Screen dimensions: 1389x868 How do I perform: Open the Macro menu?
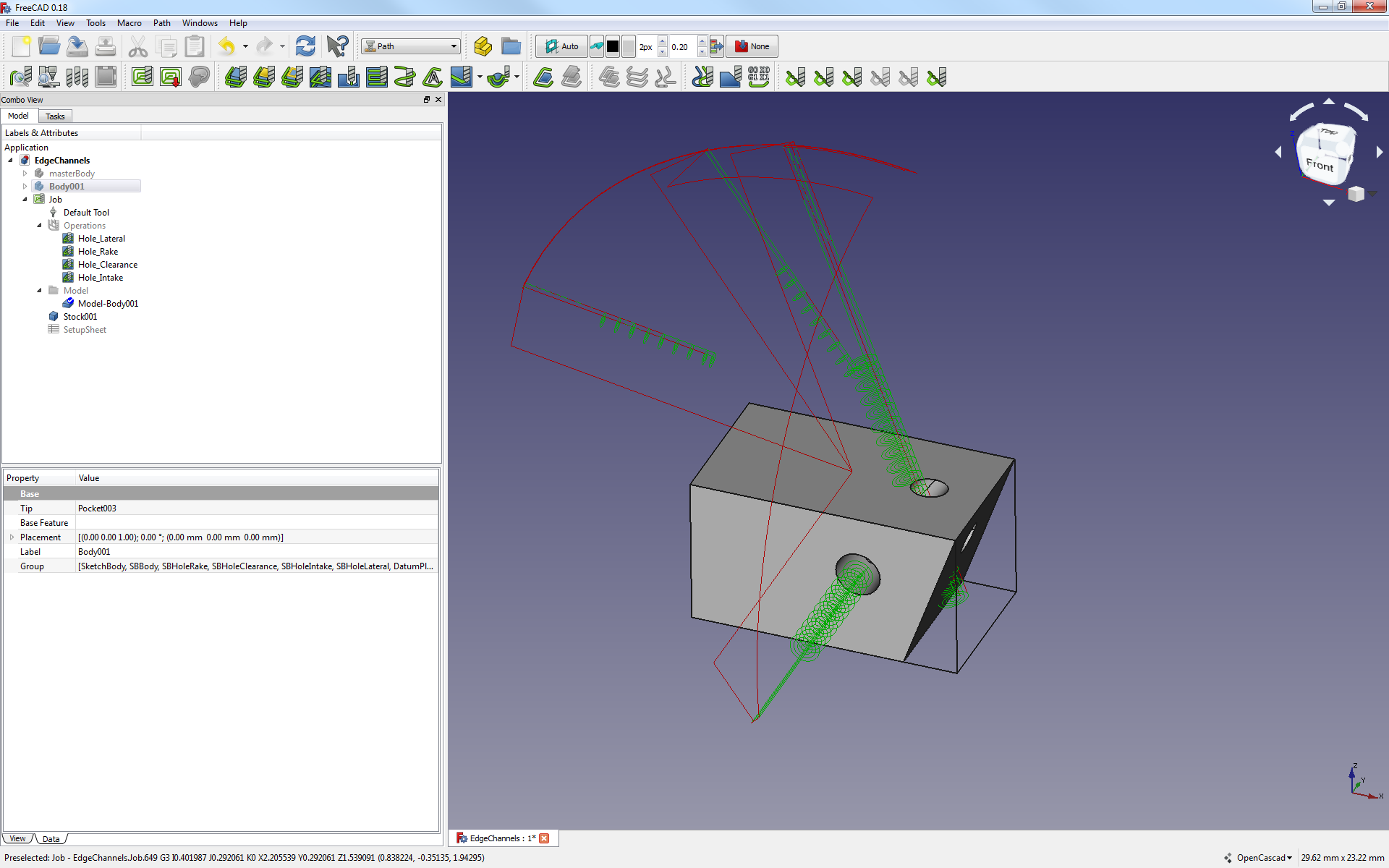coord(129,23)
